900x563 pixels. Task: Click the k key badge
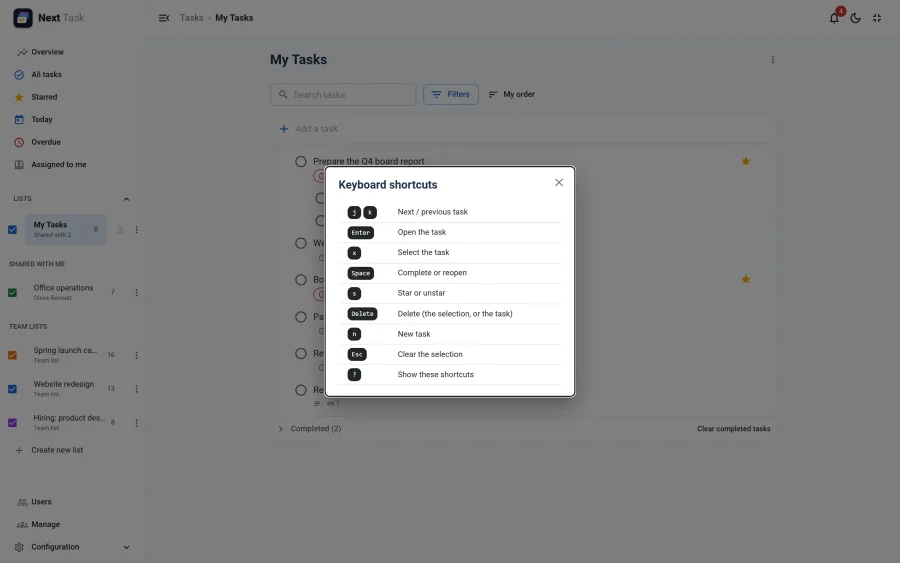[370, 212]
